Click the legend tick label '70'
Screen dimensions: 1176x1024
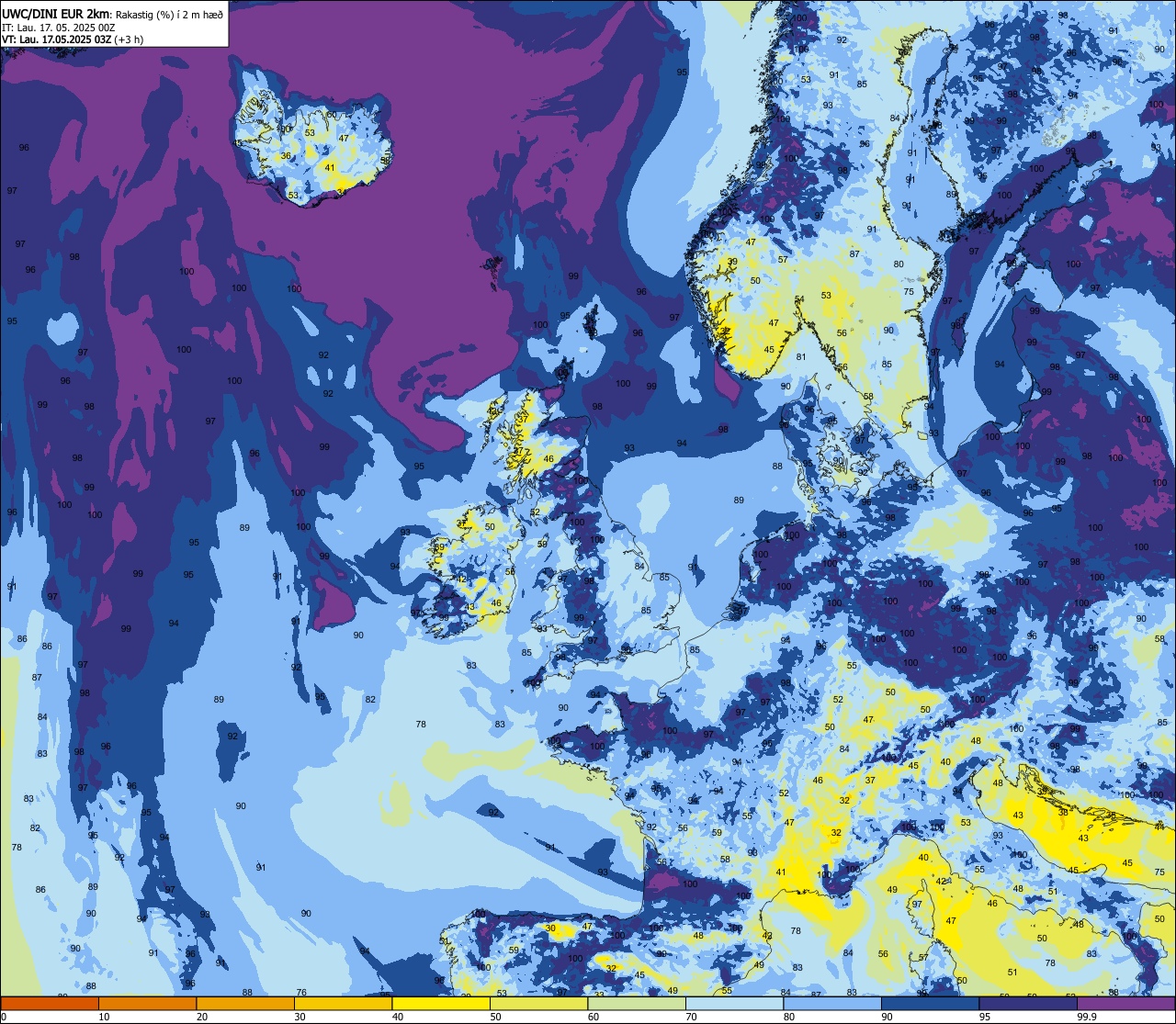point(691,1017)
